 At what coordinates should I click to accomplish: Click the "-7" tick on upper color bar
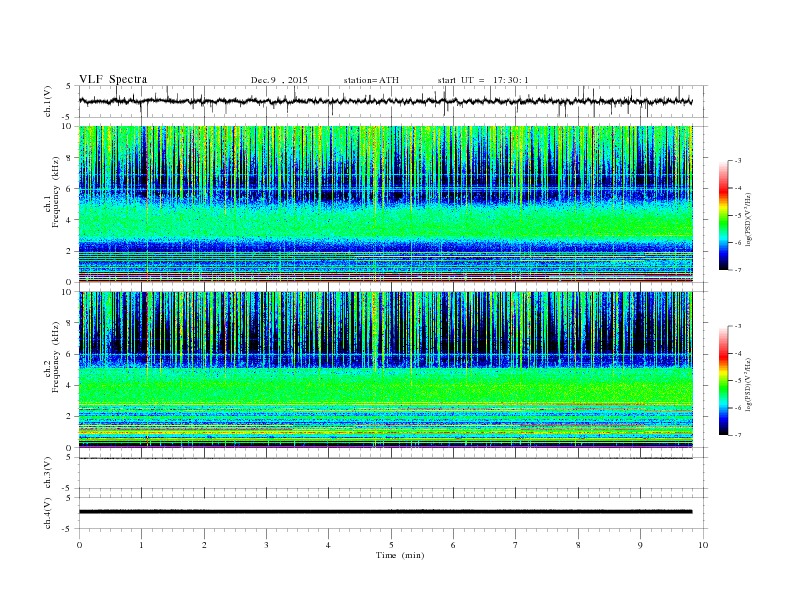click(738, 270)
